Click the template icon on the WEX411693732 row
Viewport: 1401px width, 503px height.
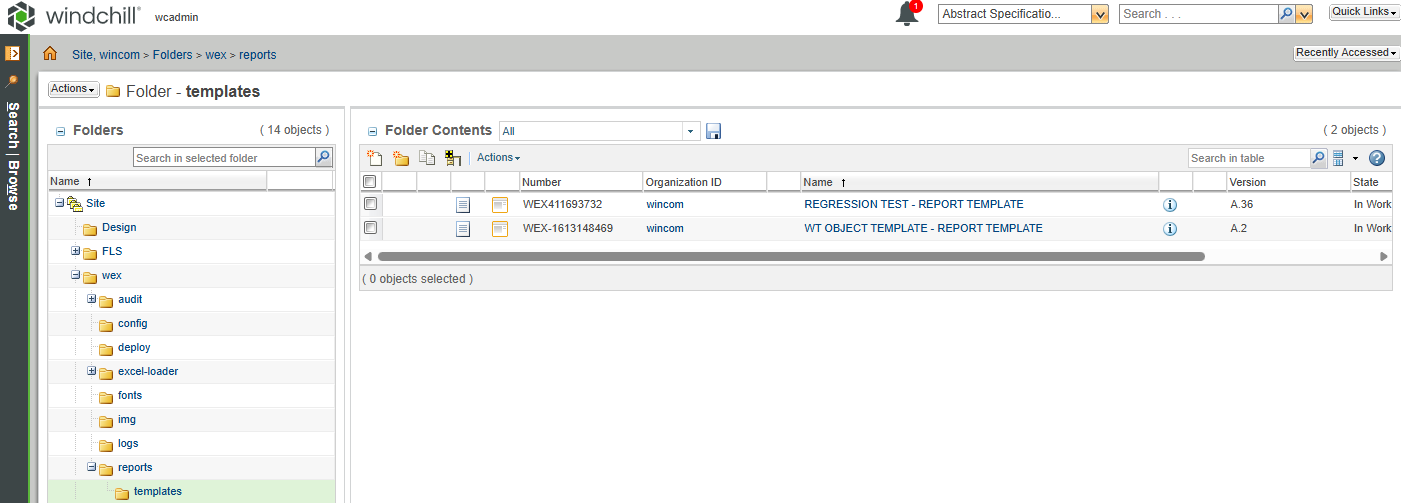coord(500,204)
